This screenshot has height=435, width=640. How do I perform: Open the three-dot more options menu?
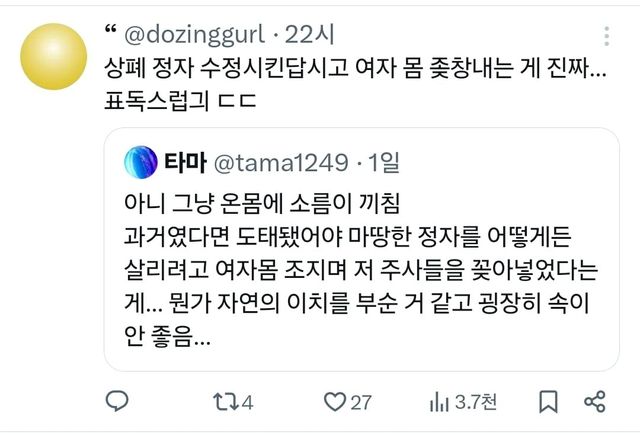pyautogui.click(x=607, y=36)
